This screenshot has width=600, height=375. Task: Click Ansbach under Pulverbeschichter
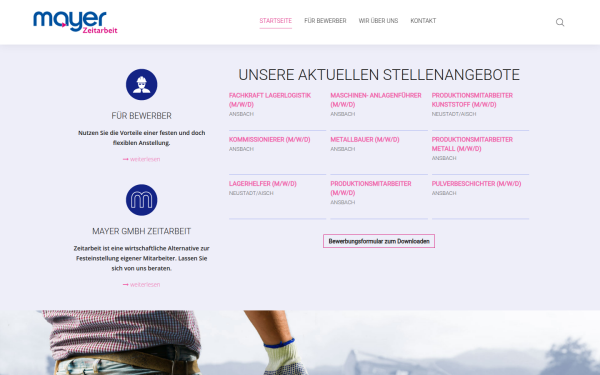(x=444, y=193)
